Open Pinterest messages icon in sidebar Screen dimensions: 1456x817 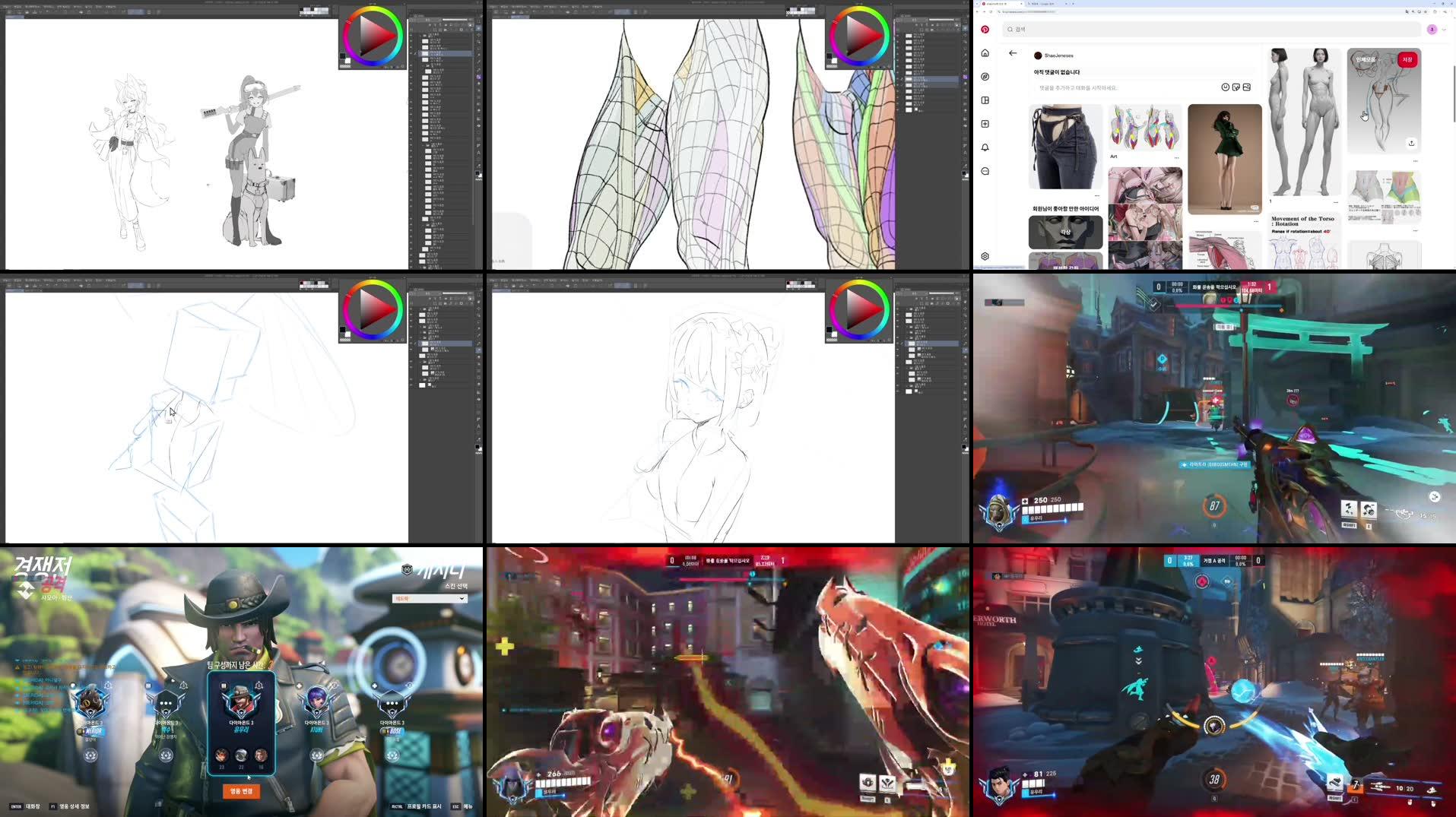[x=985, y=171]
